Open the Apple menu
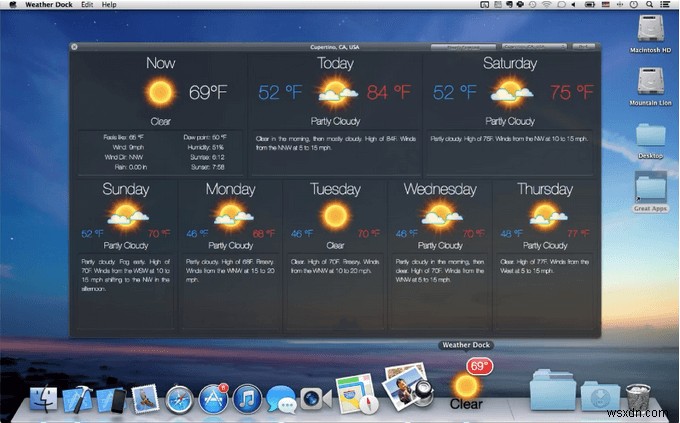The image size is (680, 423). pos(13,4)
